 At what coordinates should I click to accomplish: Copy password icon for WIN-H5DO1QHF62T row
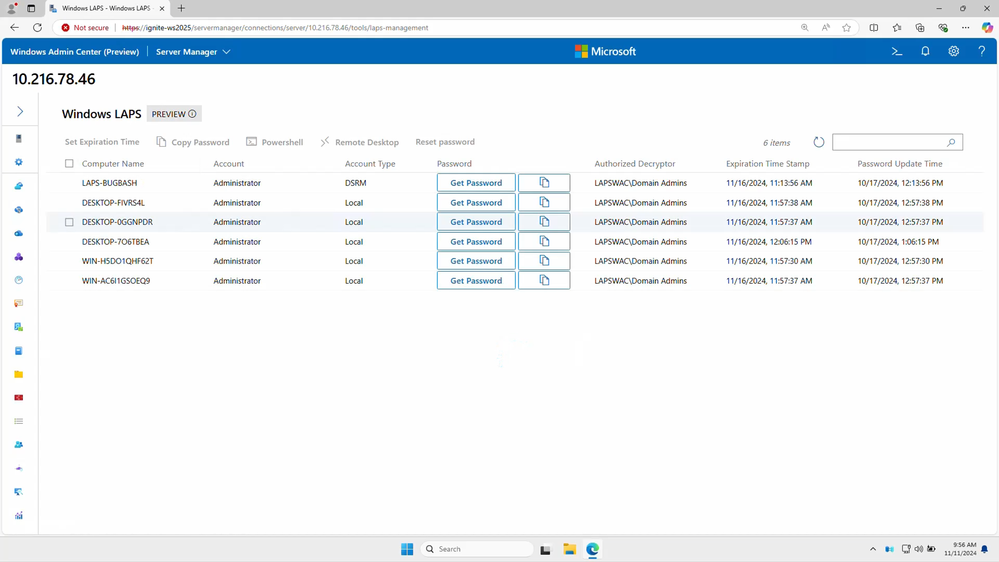[544, 261]
